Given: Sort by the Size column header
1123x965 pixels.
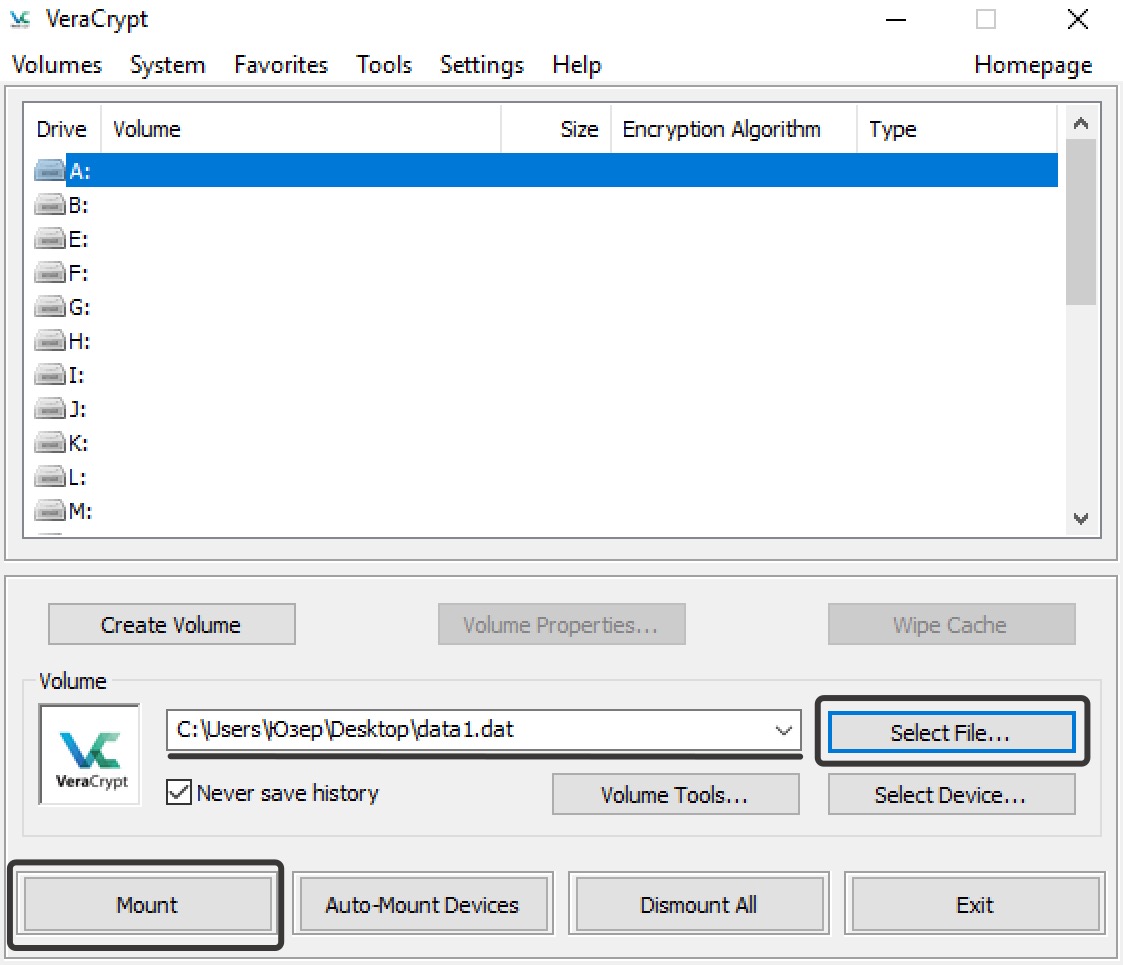Looking at the screenshot, I should (556, 129).
